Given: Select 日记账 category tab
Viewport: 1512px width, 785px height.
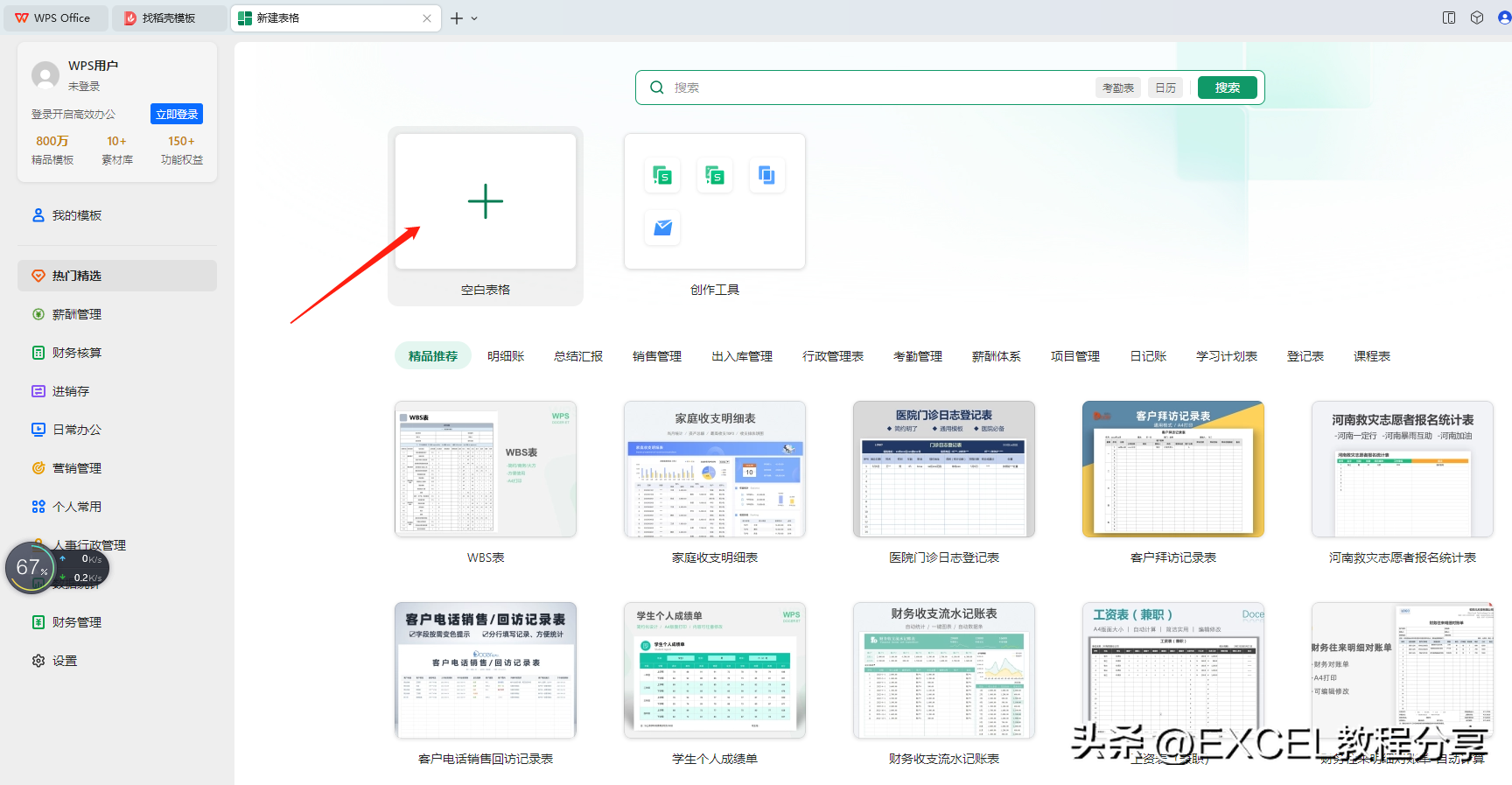Looking at the screenshot, I should 1148,356.
